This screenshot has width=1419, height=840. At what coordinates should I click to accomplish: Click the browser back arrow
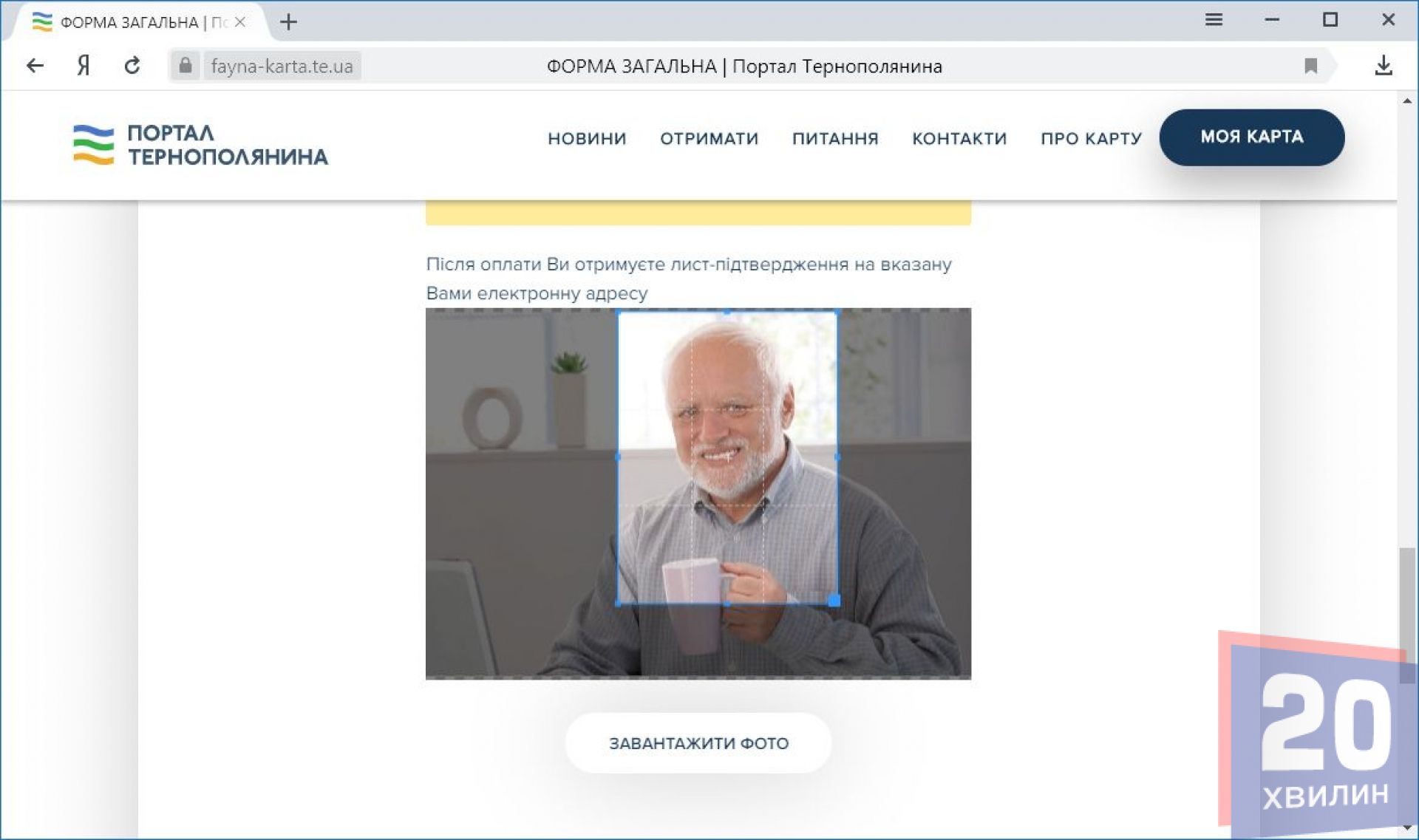tap(35, 66)
